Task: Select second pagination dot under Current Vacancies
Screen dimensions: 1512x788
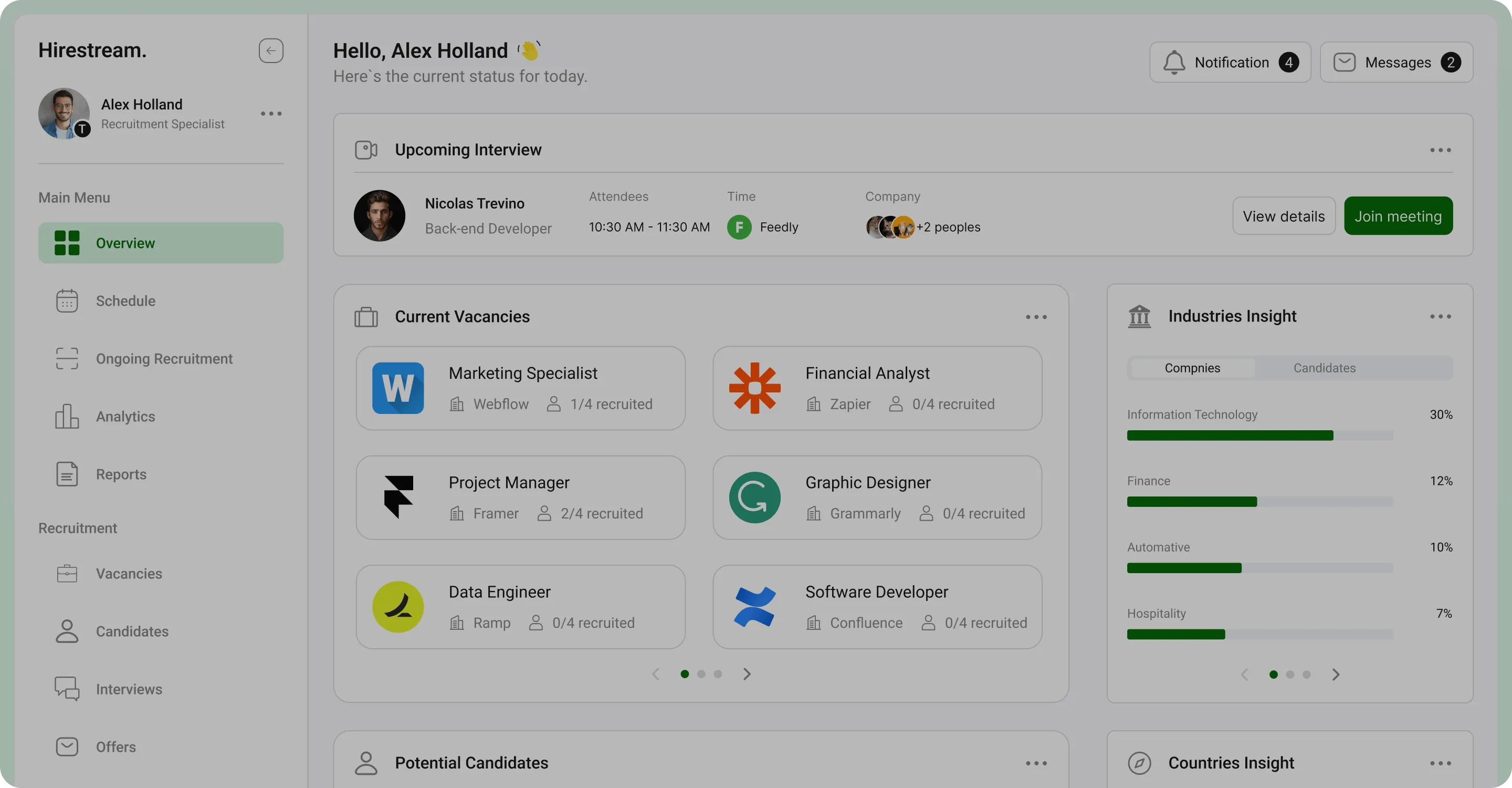Action: (701, 674)
